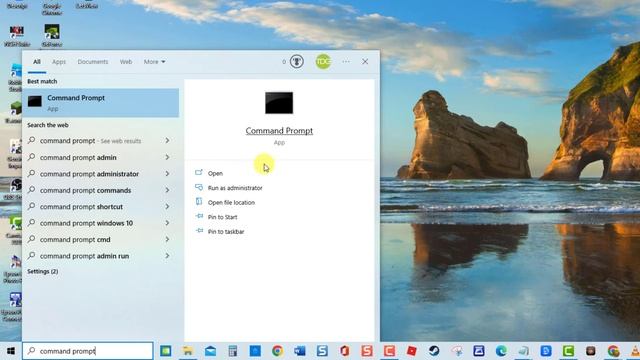Expand the 'command prompt cmd' arrow
Image resolution: width=640 pixels, height=360 pixels.
pyautogui.click(x=167, y=239)
